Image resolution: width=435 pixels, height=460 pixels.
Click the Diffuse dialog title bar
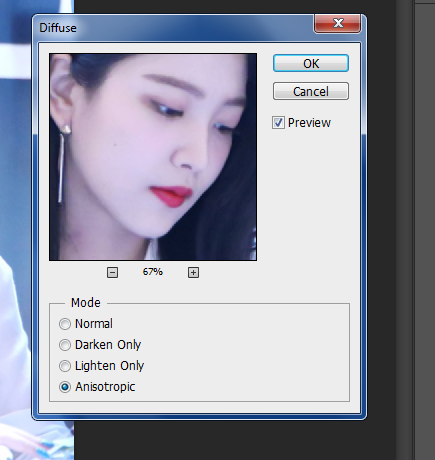click(x=173, y=28)
